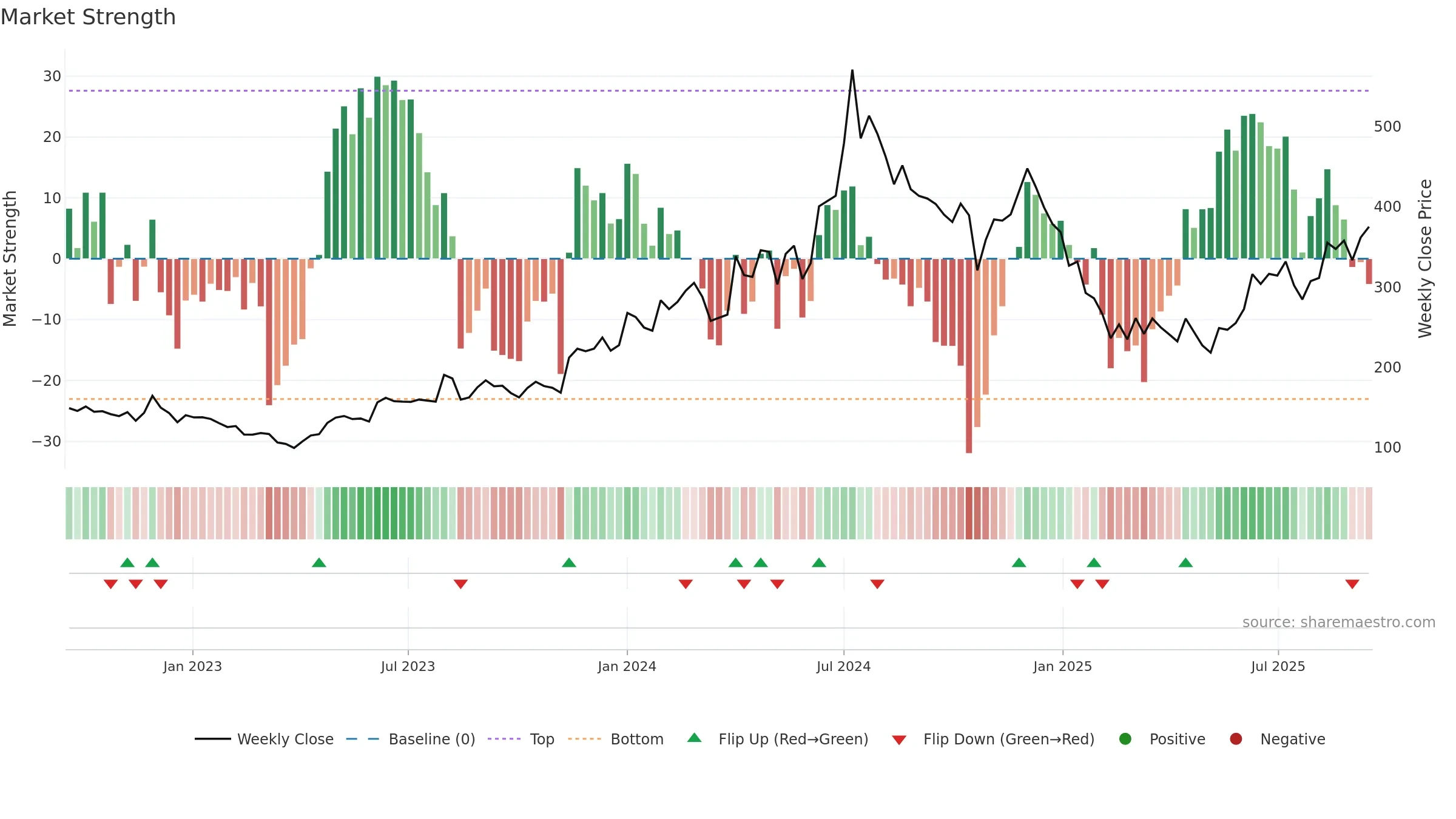Click the Jul 2023 x-axis label
This screenshot has height=819, width=1456.
pyautogui.click(x=408, y=666)
